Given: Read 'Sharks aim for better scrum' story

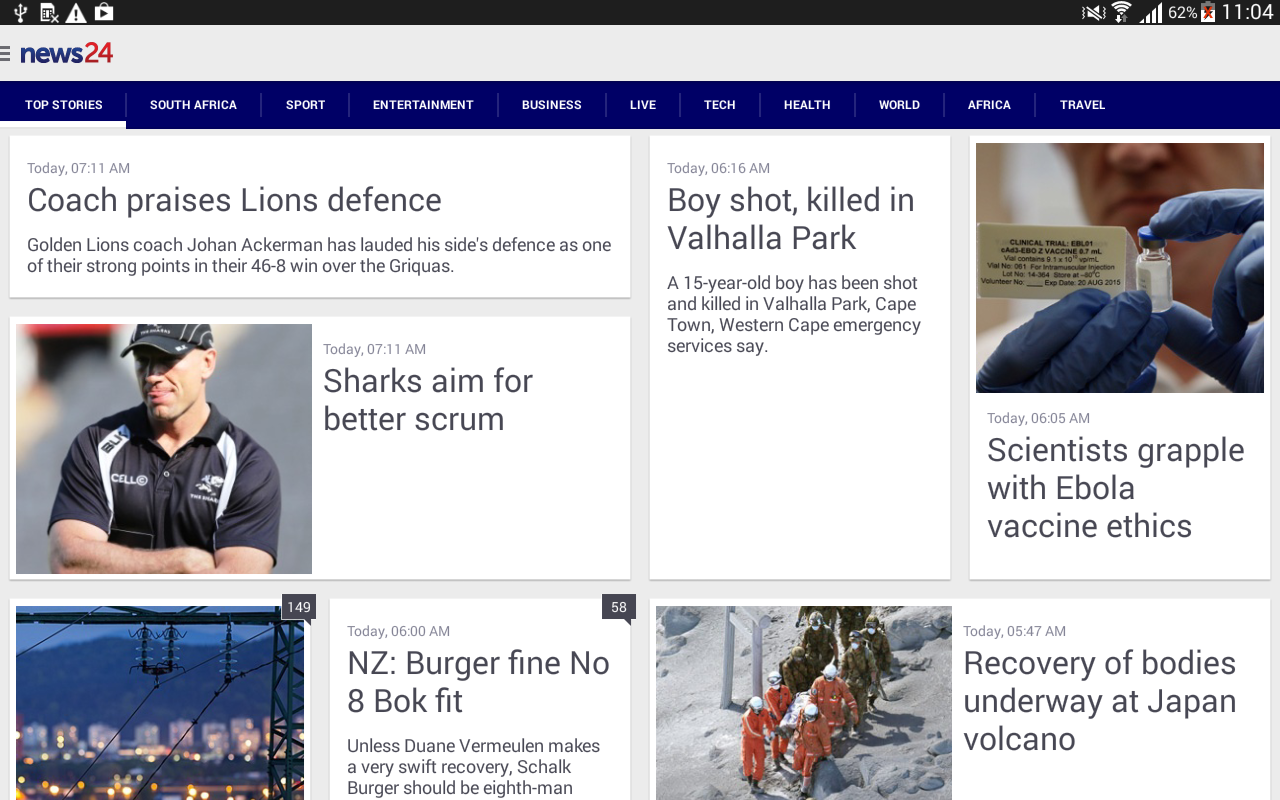Looking at the screenshot, I should 428,400.
